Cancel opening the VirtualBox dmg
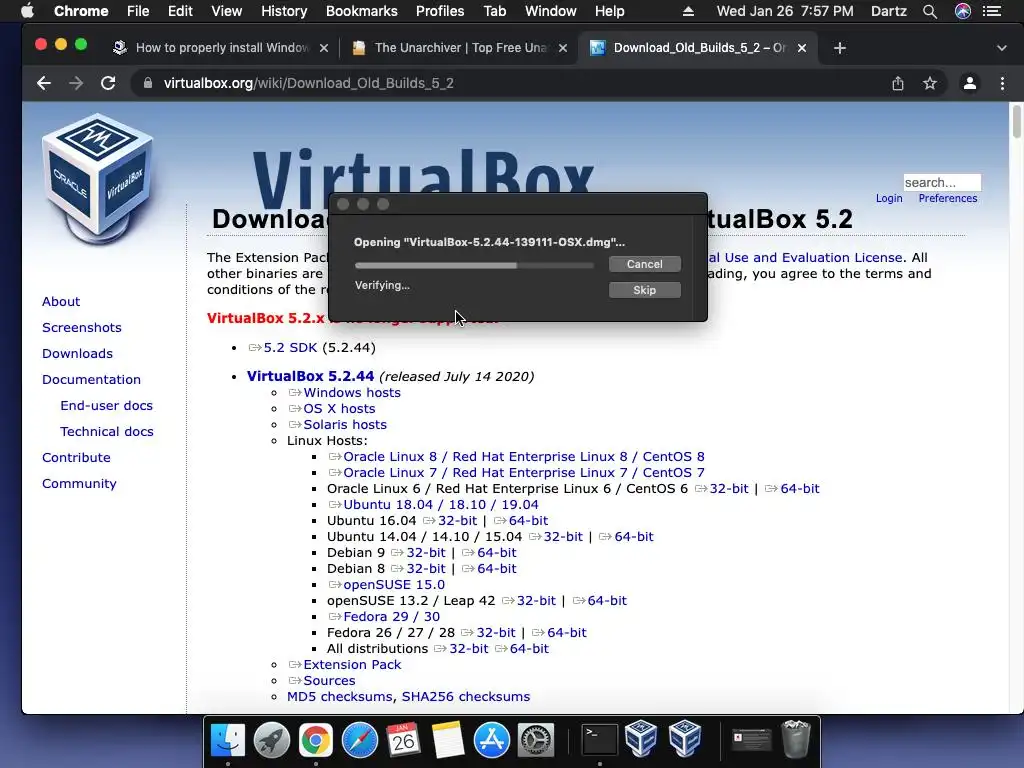The height and width of the screenshot is (768, 1024). point(645,264)
